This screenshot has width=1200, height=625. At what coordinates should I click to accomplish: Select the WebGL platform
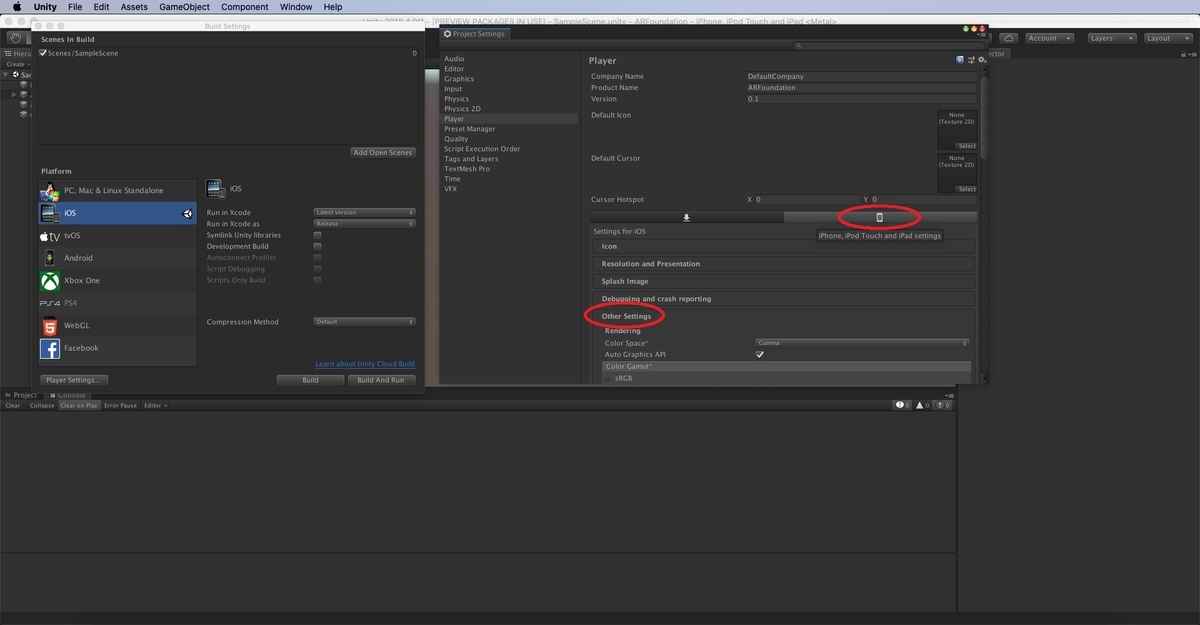pos(117,326)
